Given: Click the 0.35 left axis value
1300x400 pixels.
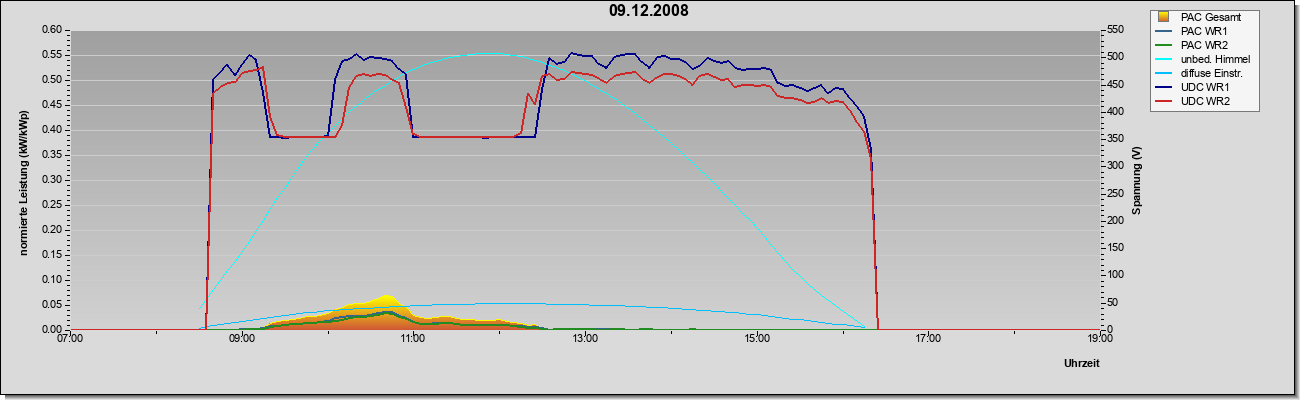Looking at the screenshot, I should point(52,155).
